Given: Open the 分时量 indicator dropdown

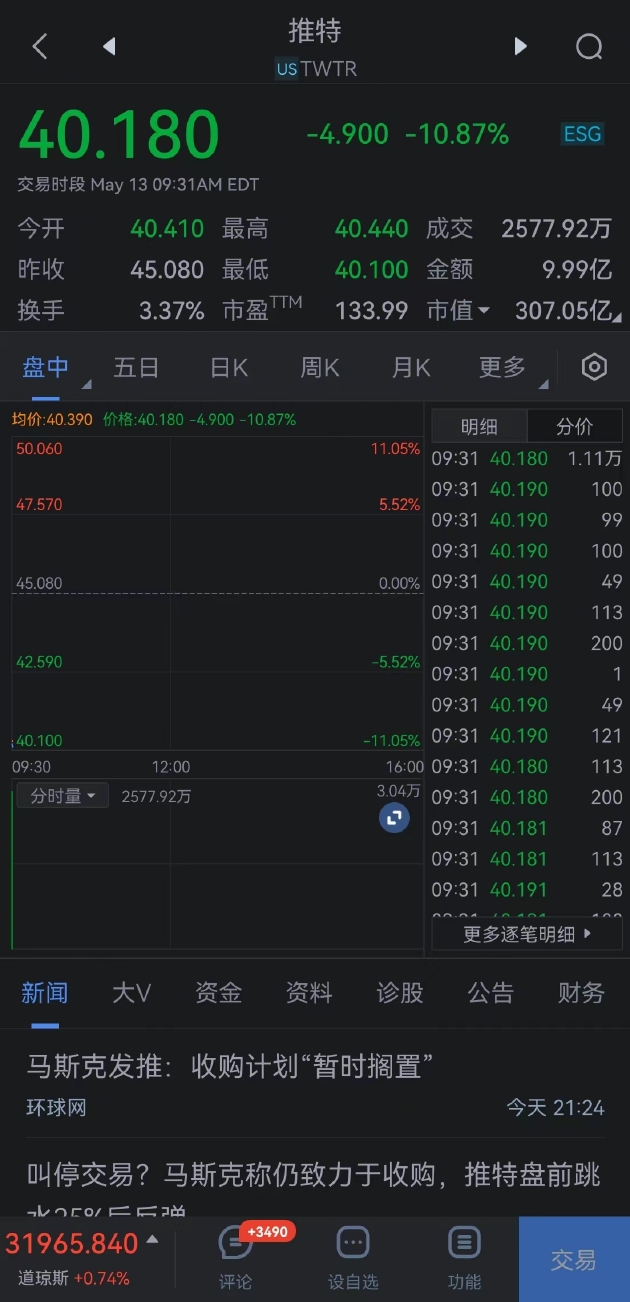Looking at the screenshot, I should pos(62,796).
